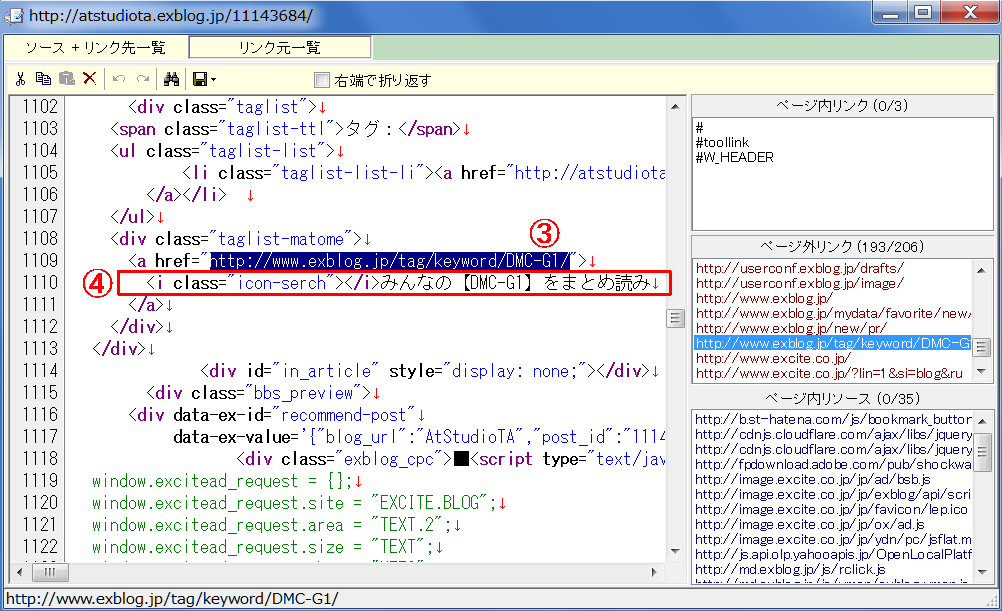Click external links list scrollbar thumb

click(982, 347)
